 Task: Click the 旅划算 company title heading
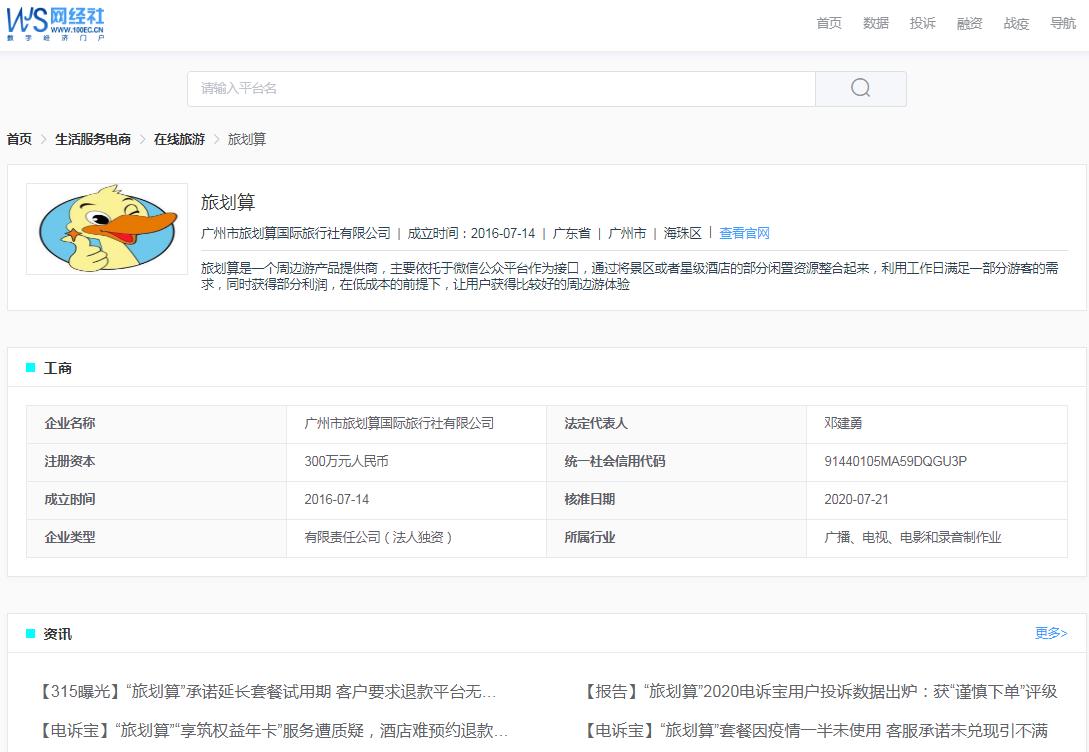(x=228, y=202)
